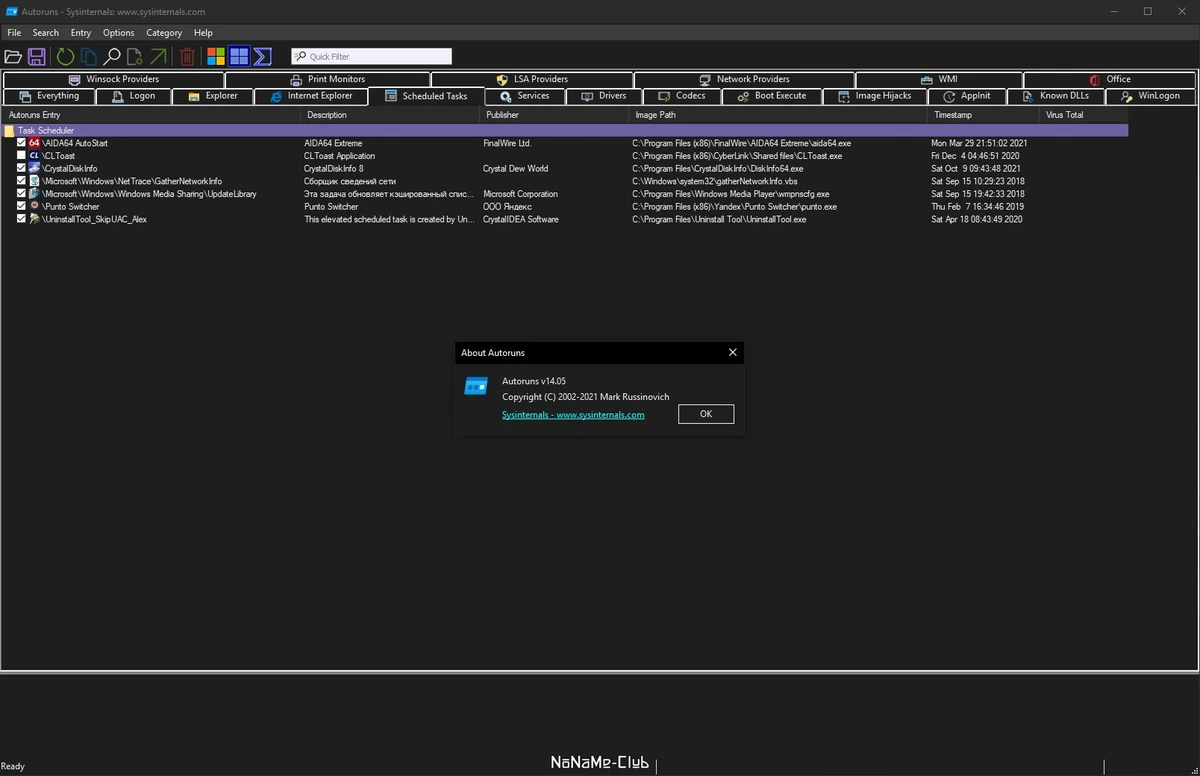Image resolution: width=1200 pixels, height=776 pixels.
Task: Switch to the WMI tab
Action: pos(939,79)
